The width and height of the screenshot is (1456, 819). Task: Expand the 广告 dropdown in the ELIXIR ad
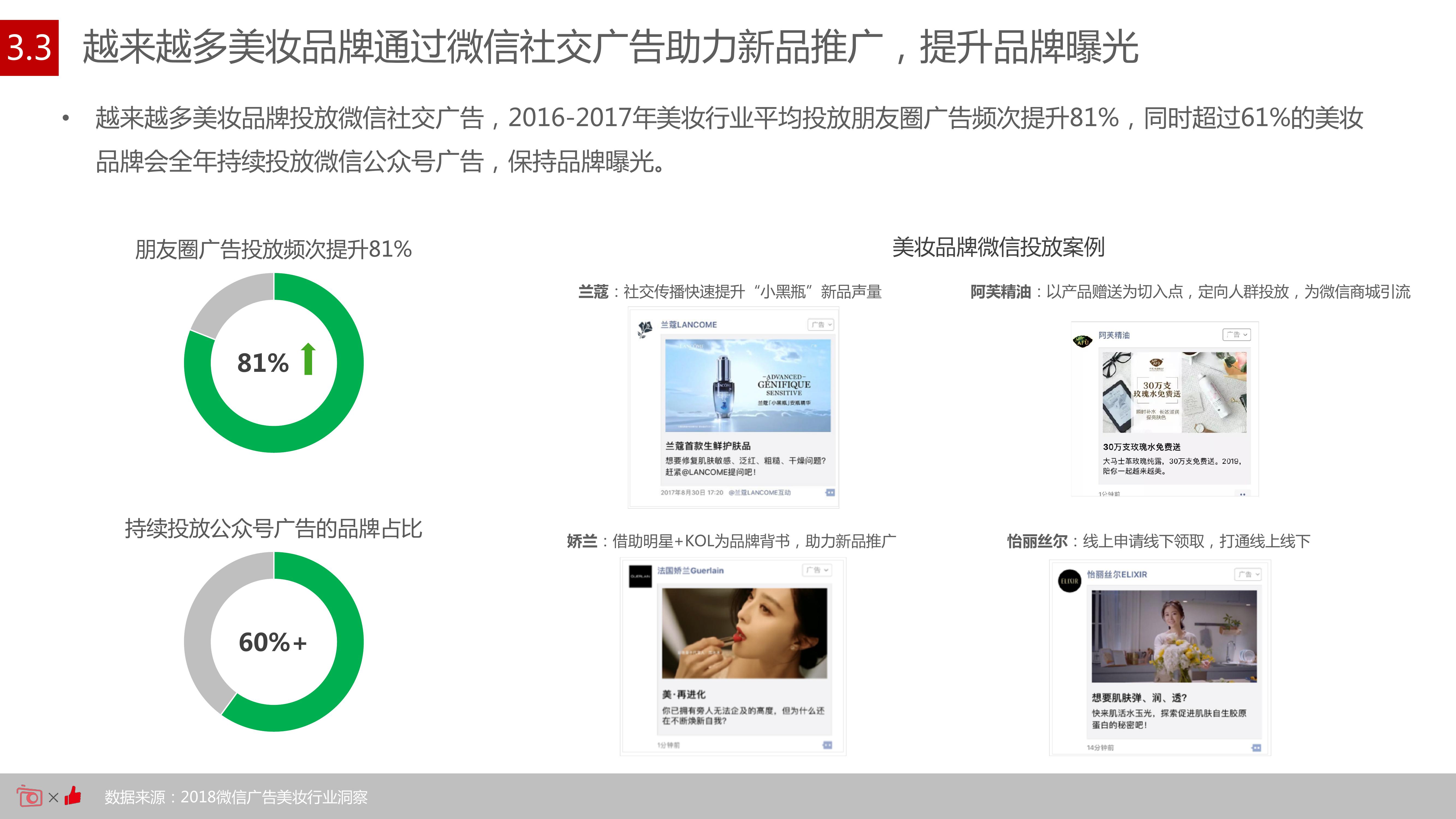pos(1247,574)
